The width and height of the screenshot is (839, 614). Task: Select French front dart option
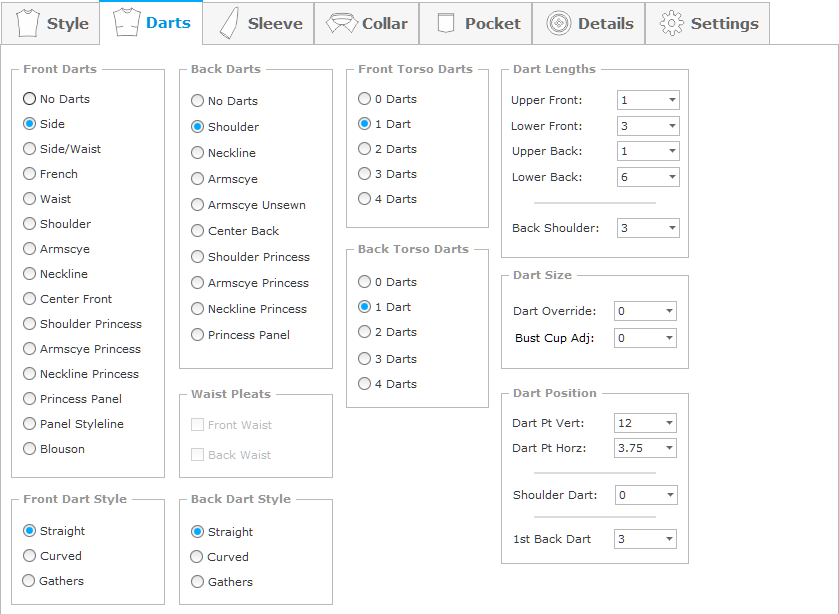(x=30, y=174)
